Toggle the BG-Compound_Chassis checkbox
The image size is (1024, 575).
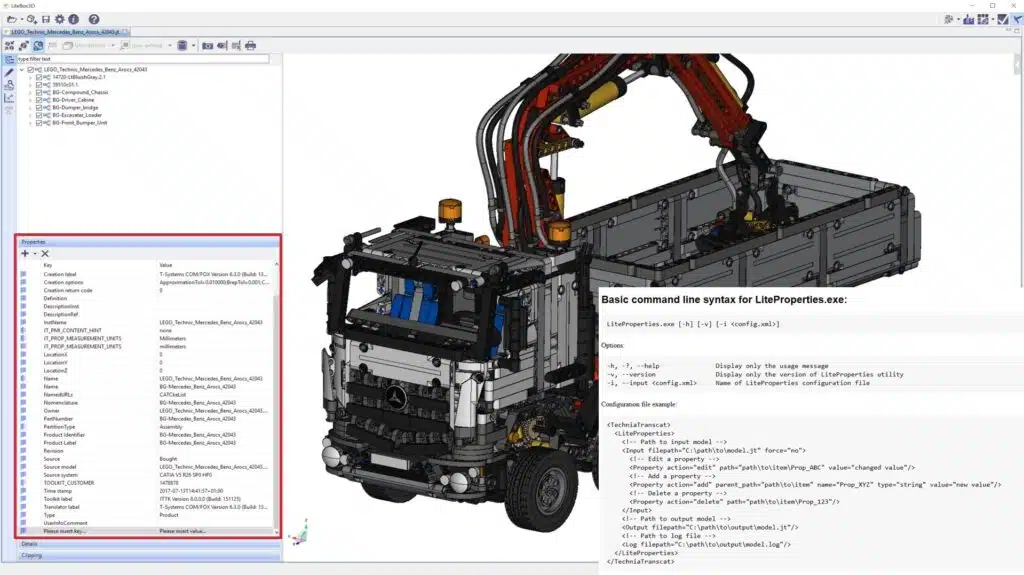coord(39,92)
